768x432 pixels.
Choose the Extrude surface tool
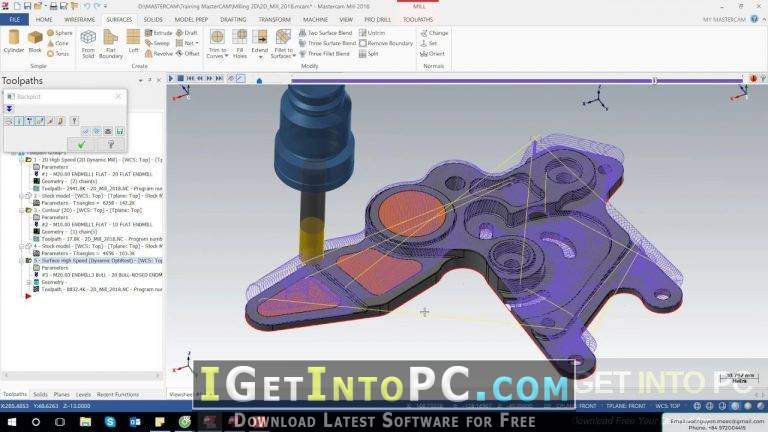[158, 33]
